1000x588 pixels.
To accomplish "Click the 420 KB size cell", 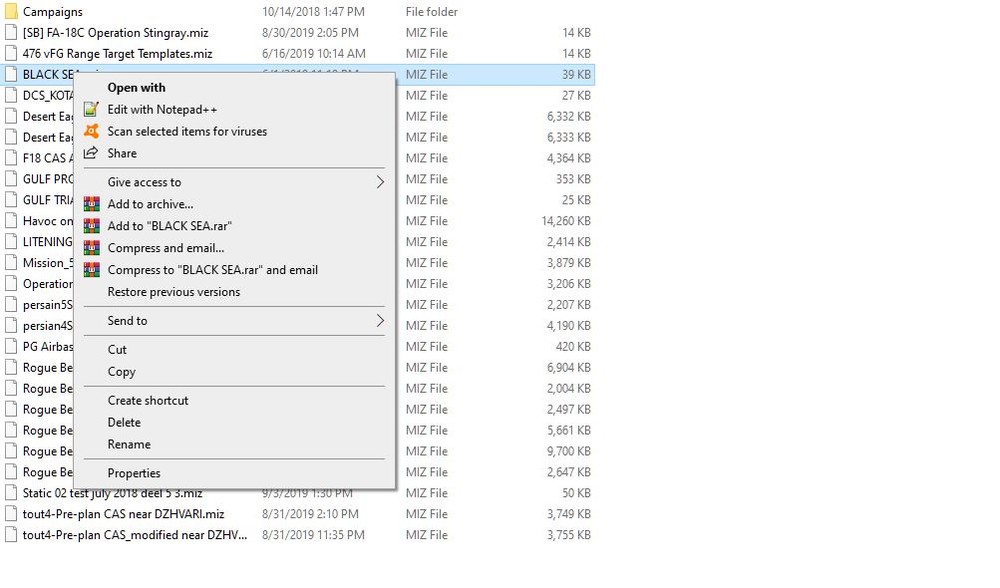I will pos(573,347).
